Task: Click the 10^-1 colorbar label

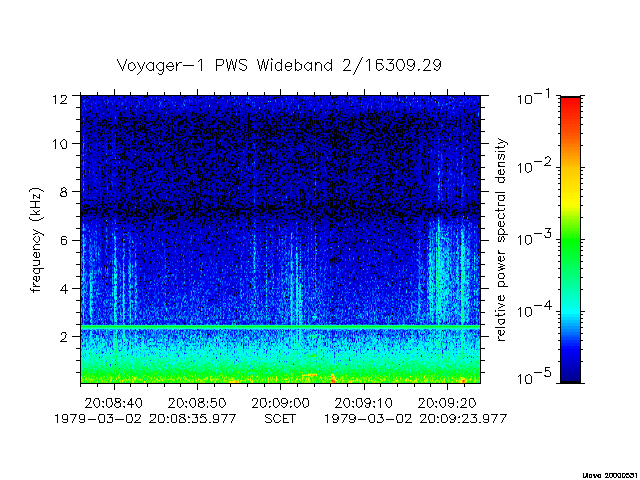Action: point(535,98)
